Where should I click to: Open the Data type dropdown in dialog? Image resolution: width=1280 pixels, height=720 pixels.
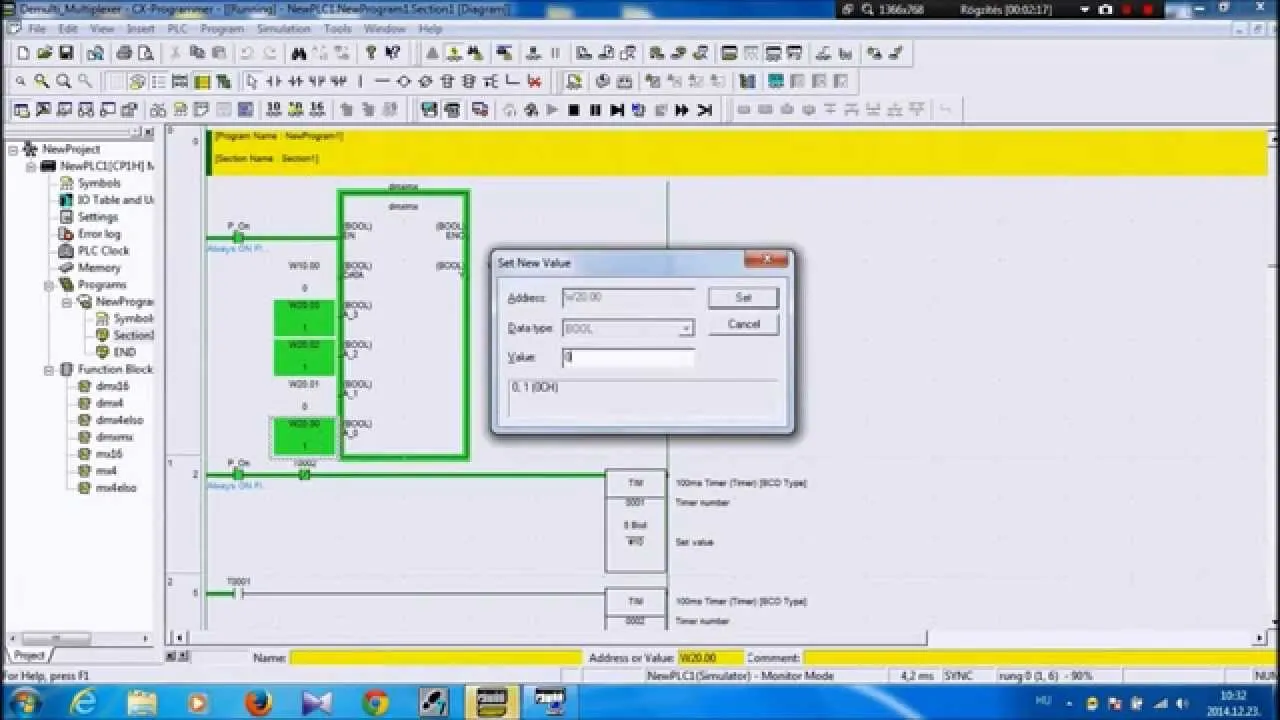(x=686, y=328)
